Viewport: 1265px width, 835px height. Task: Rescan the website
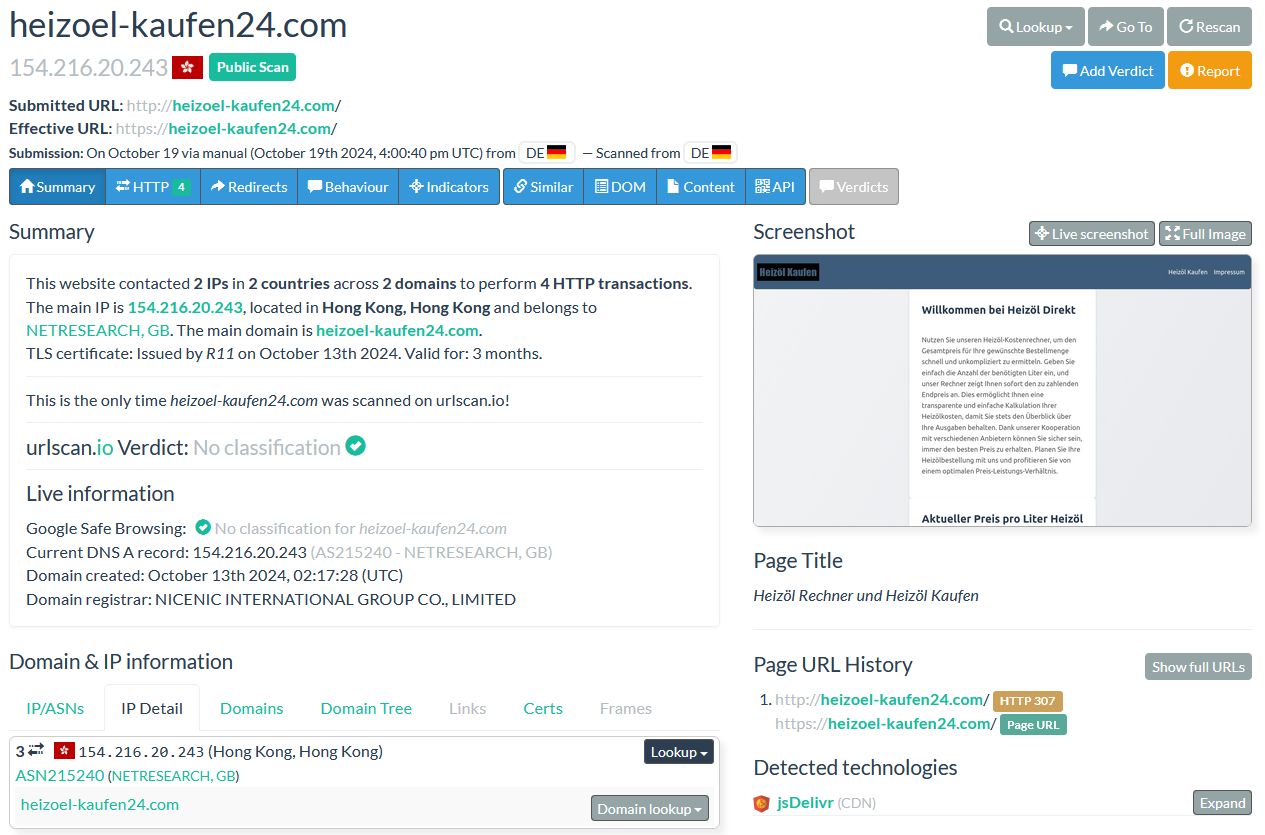1210,27
